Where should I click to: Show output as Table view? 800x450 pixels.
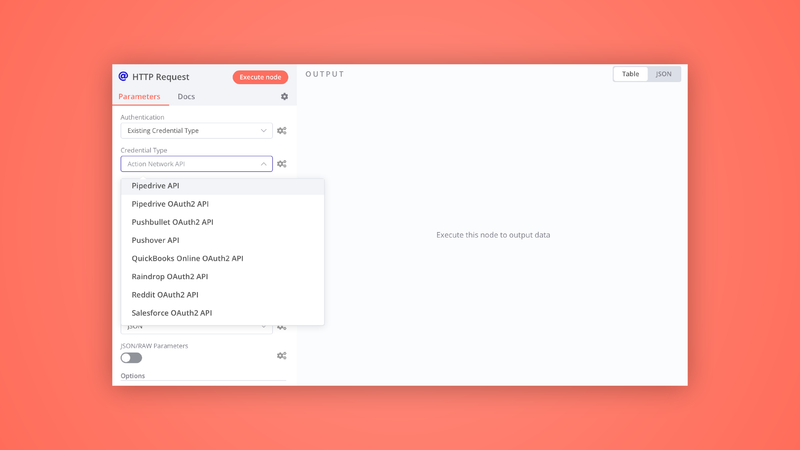coord(631,74)
